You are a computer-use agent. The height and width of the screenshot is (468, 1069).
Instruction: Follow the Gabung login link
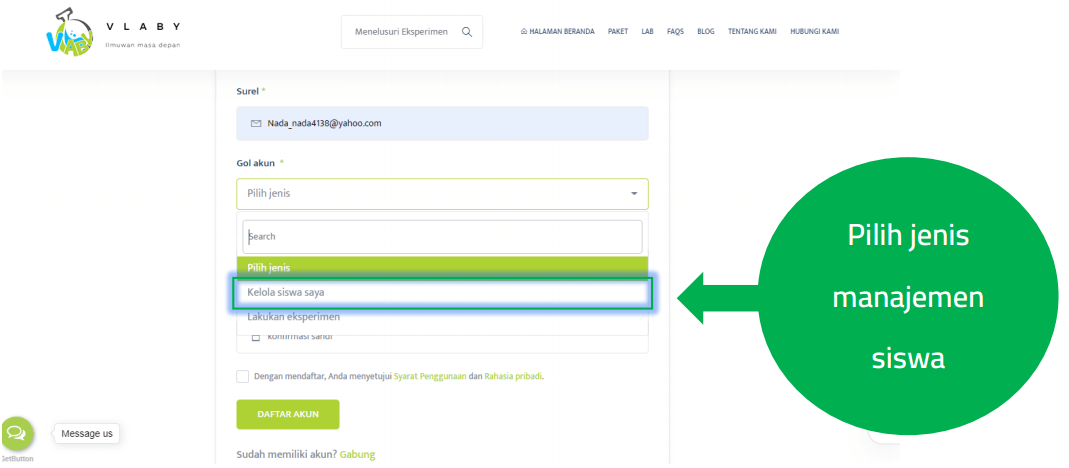[x=357, y=455]
